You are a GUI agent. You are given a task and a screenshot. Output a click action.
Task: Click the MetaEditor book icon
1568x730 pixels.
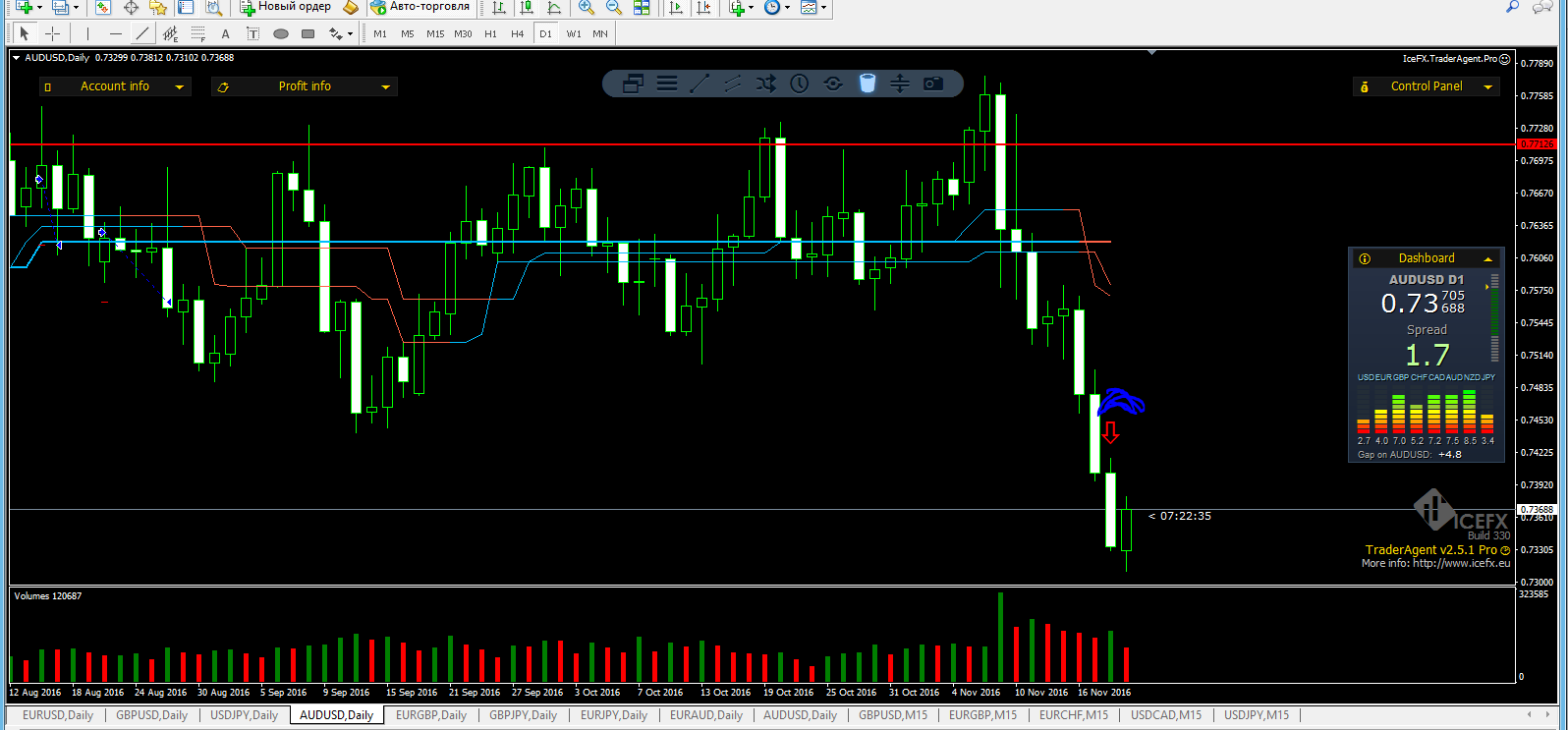pyautogui.click(x=351, y=7)
